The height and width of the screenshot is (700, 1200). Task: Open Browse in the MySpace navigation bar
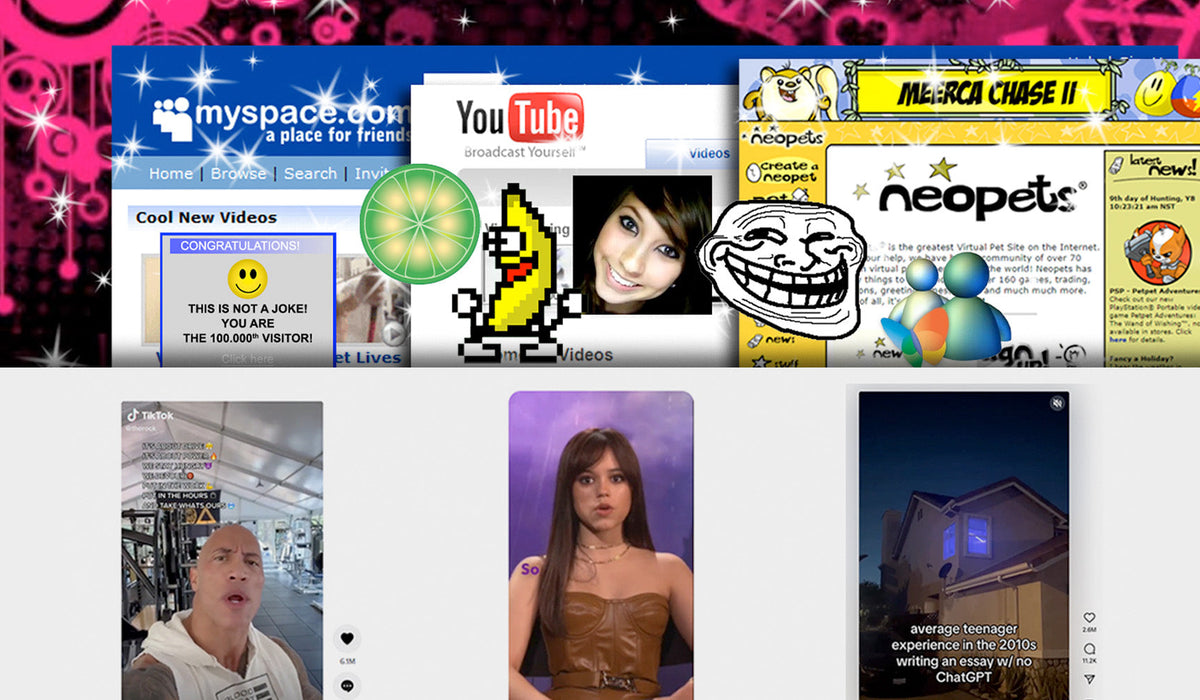point(238,173)
